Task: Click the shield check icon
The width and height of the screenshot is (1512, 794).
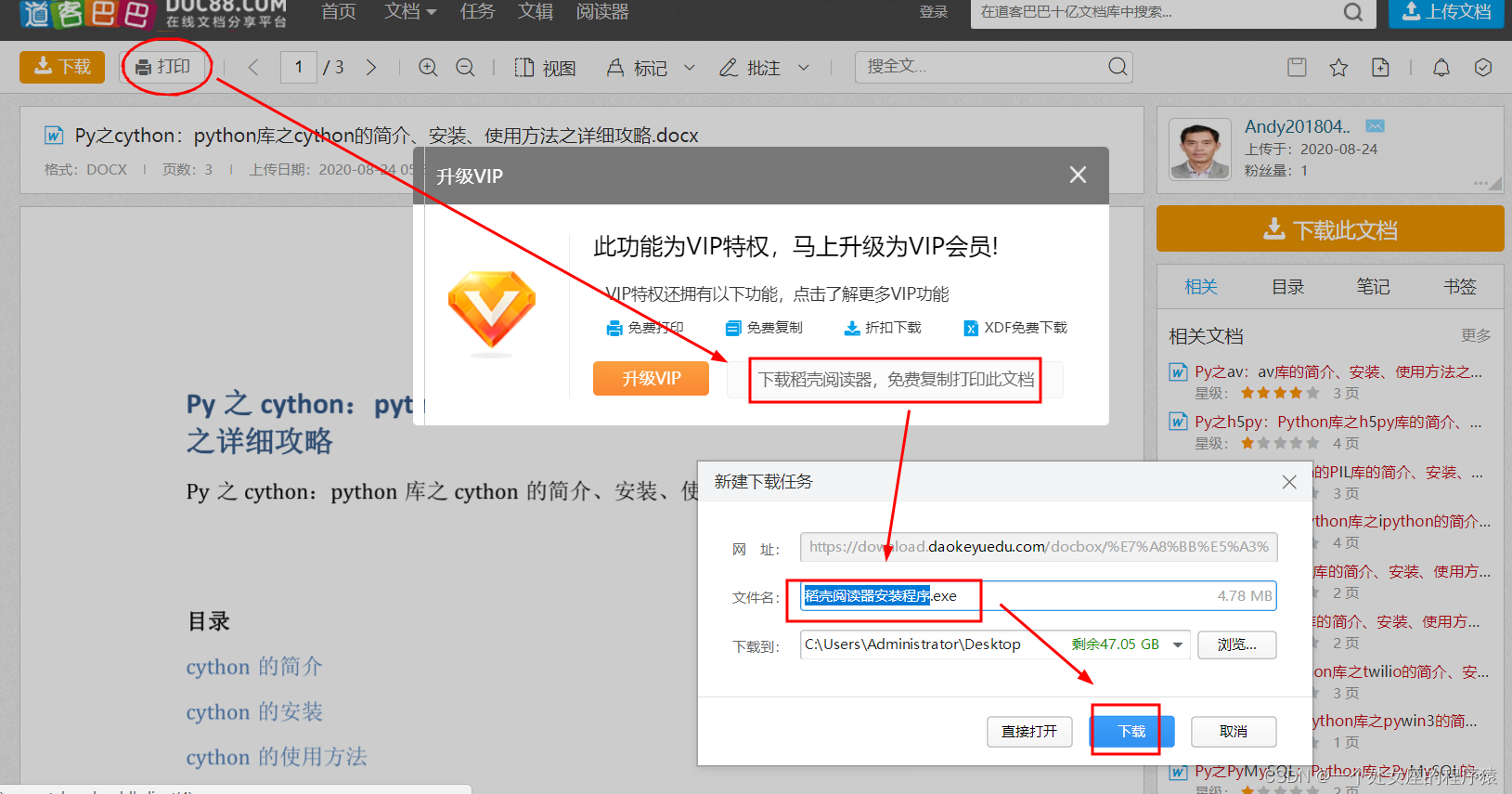Action: coord(1483,67)
